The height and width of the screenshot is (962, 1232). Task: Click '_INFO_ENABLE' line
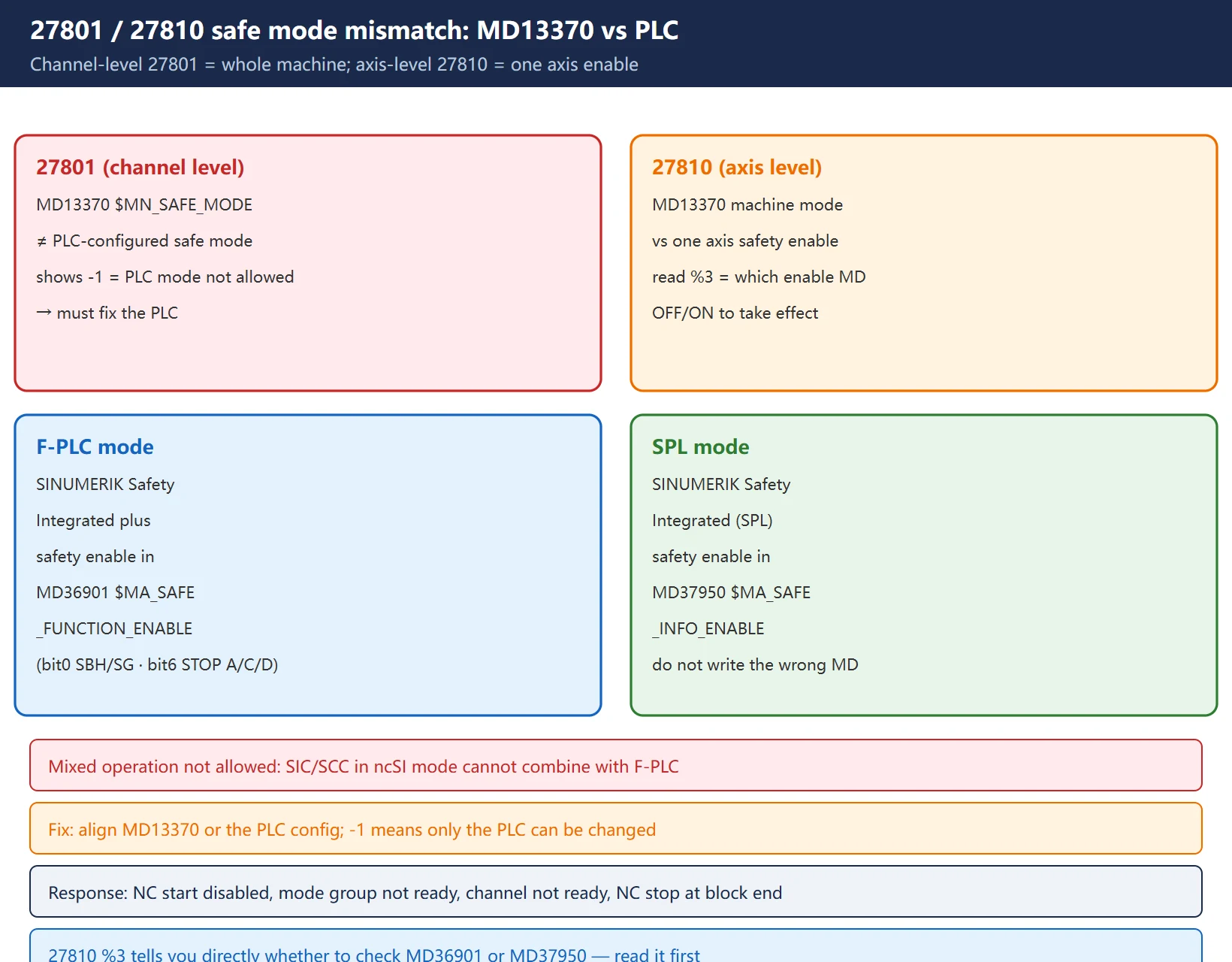tap(708, 628)
